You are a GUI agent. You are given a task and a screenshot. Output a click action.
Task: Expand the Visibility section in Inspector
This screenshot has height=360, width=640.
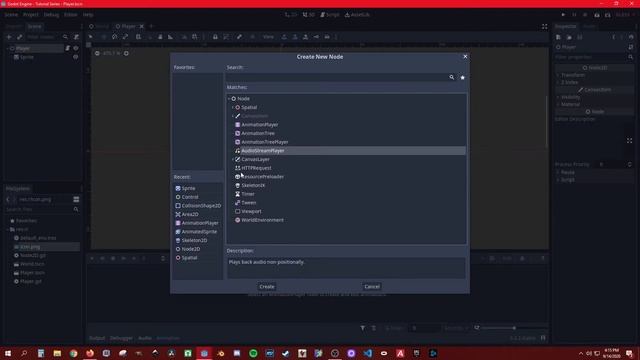click(570, 97)
